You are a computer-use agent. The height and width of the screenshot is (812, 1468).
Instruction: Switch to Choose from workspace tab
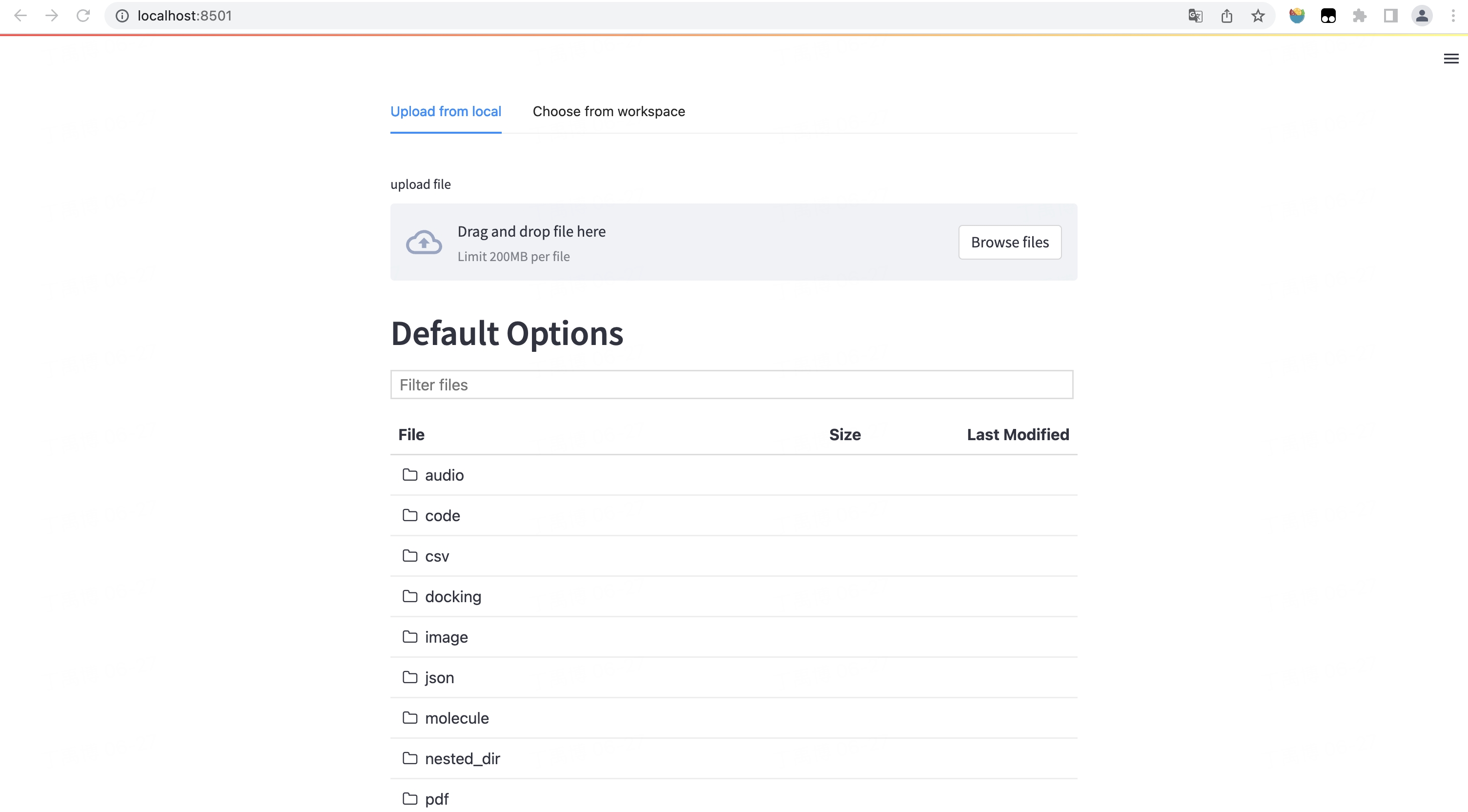tap(608, 111)
